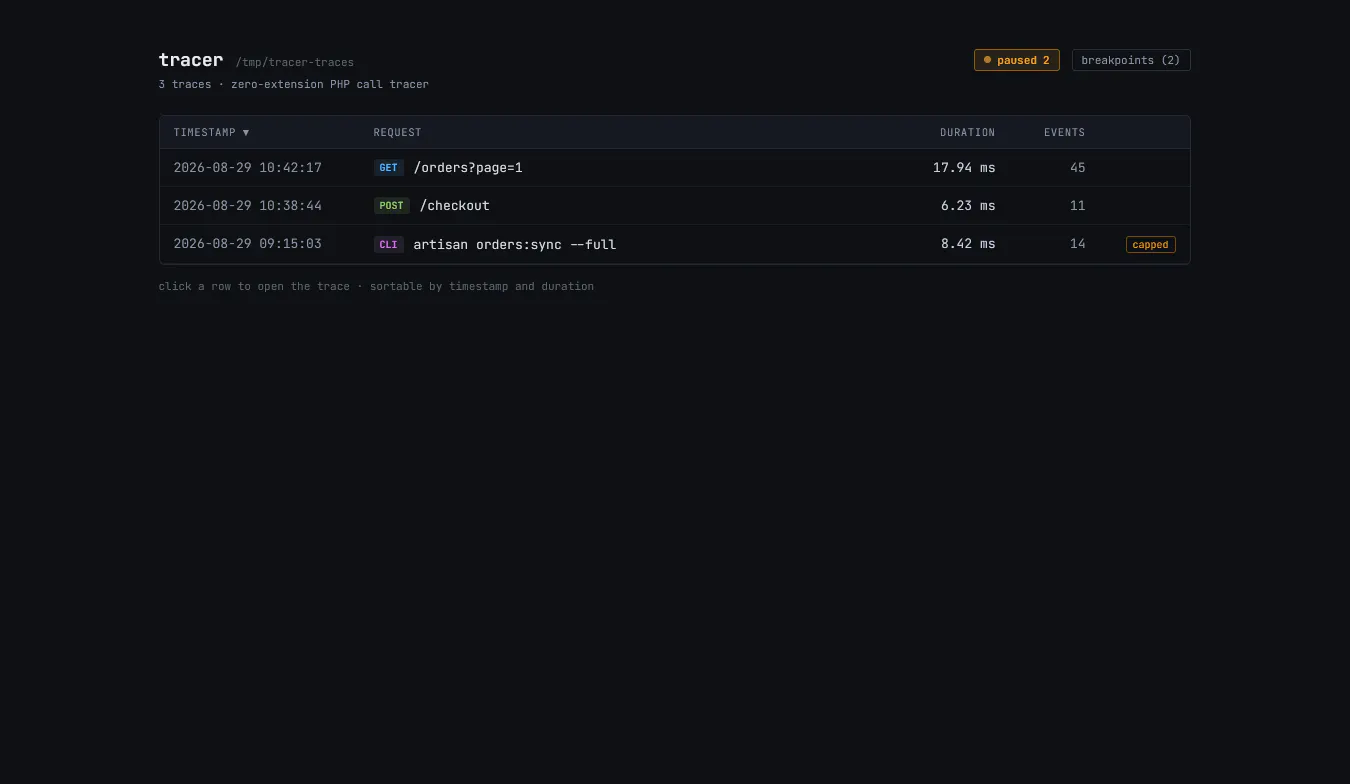1350x784 pixels.
Task: Click the 3 traces subtitle text
Action: click(294, 84)
